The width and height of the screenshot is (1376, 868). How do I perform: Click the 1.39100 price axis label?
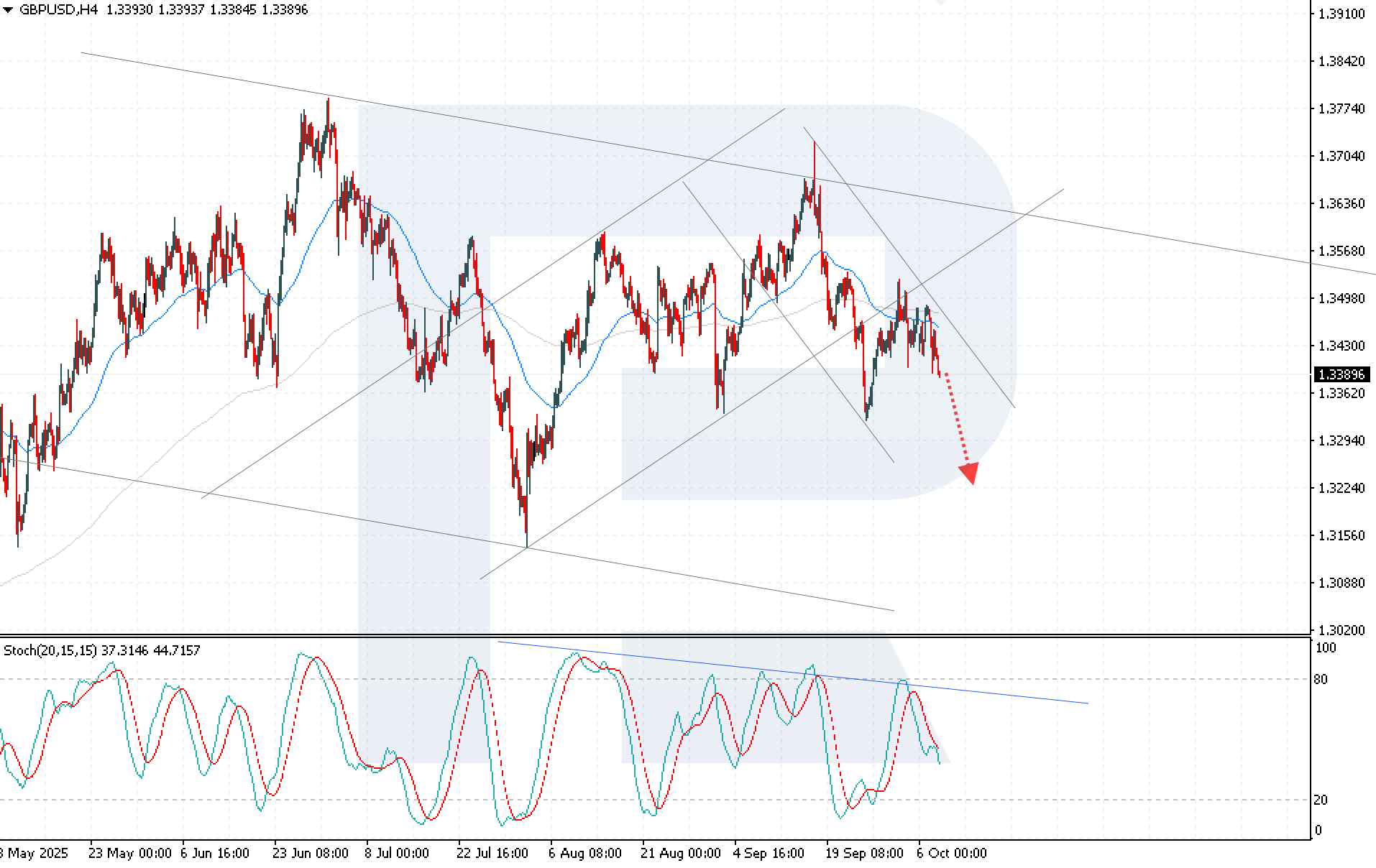1341,14
